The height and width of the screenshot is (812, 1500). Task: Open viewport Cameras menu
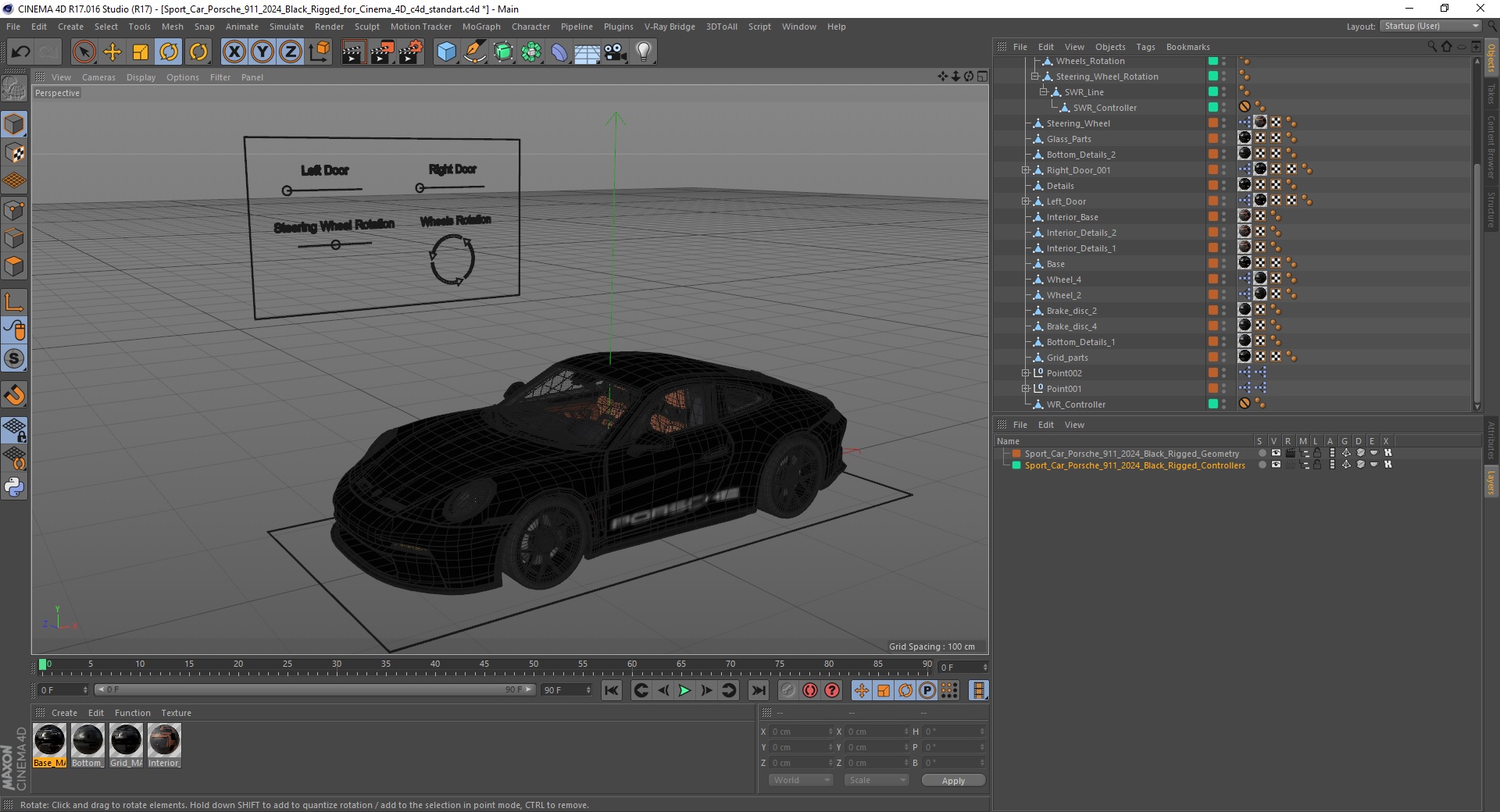tap(98, 77)
